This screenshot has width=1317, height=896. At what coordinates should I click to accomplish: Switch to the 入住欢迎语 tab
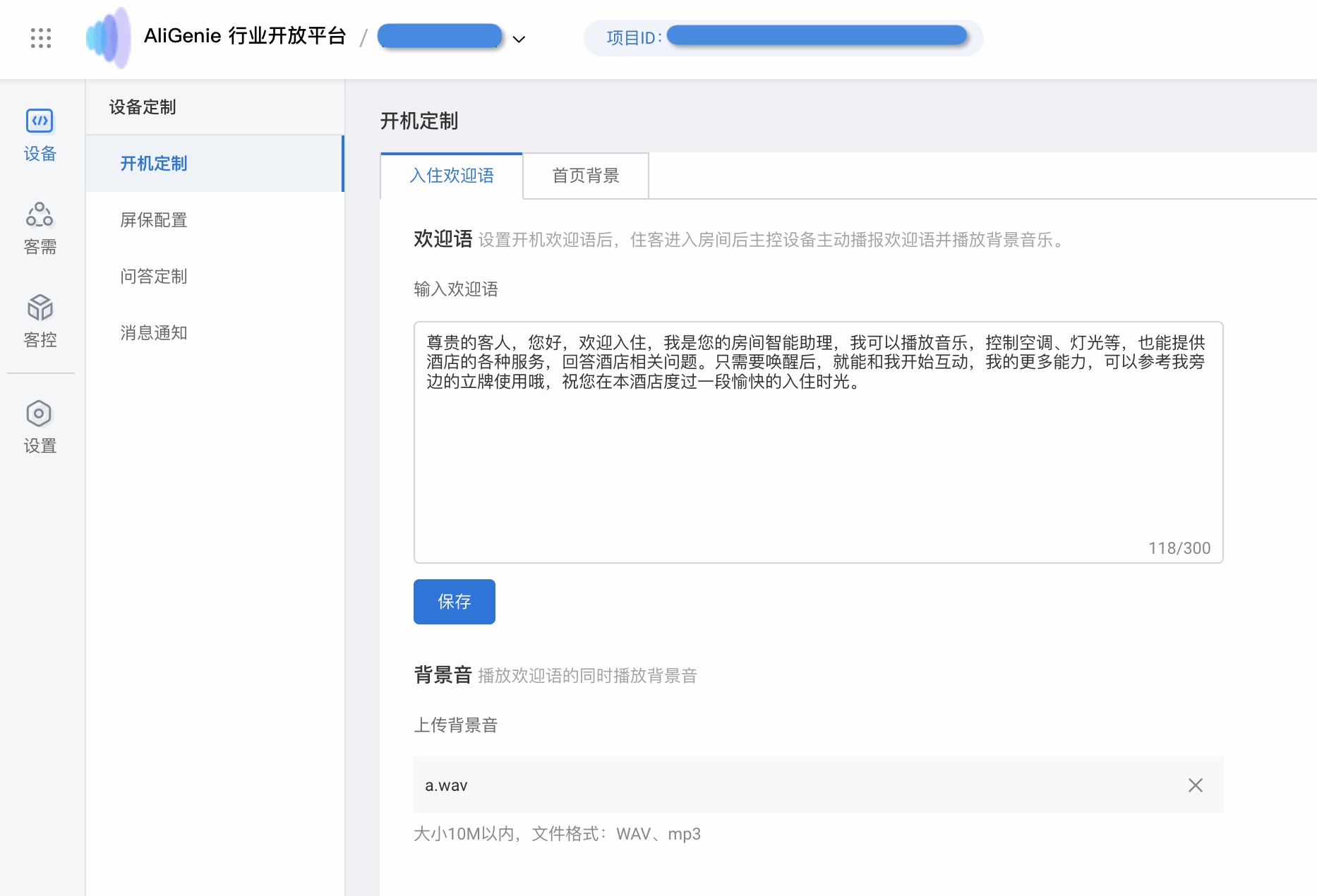(x=452, y=176)
